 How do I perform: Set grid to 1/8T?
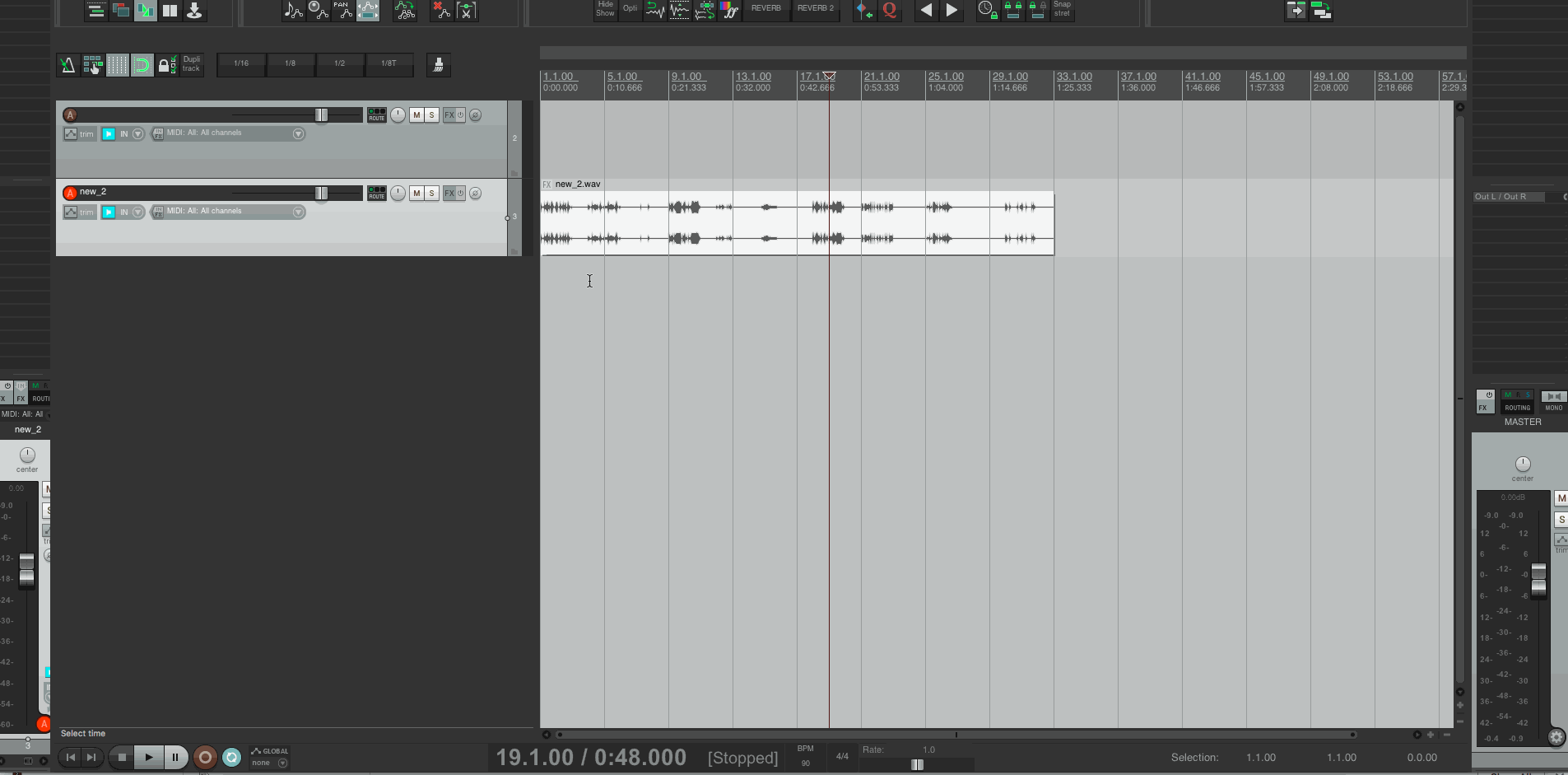[x=389, y=63]
